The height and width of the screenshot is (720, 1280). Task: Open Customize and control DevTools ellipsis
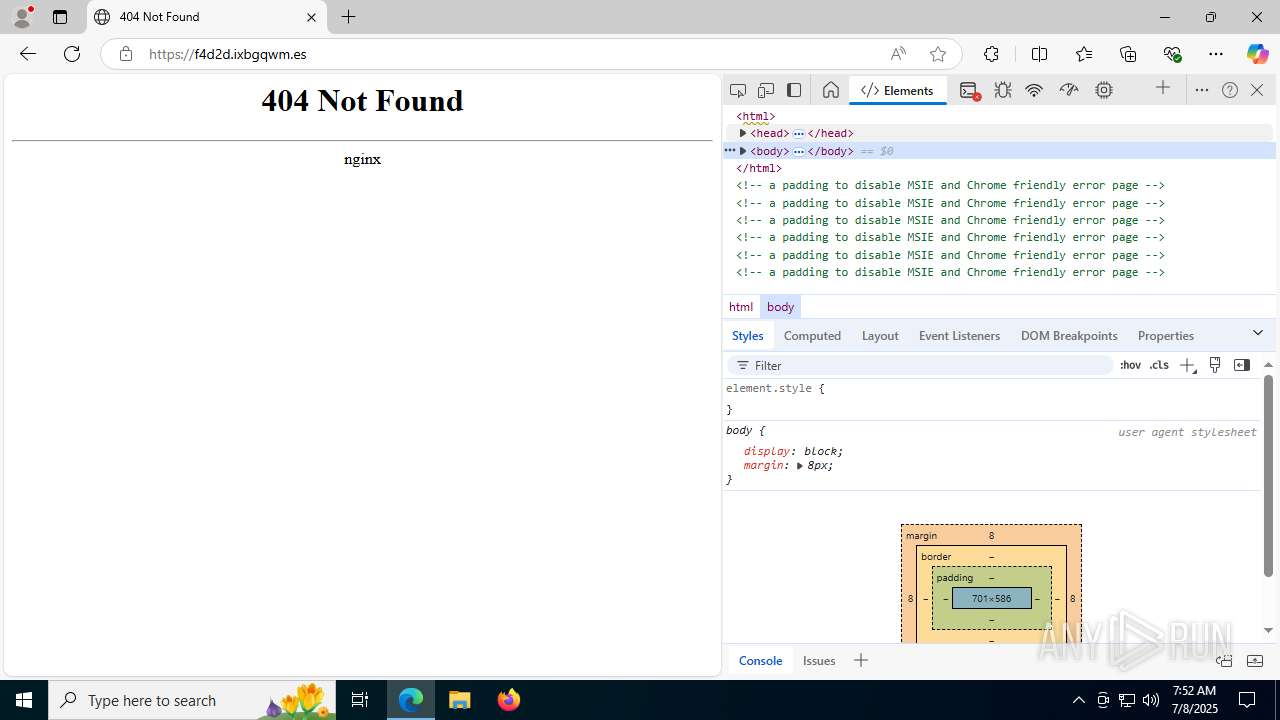(x=1202, y=90)
